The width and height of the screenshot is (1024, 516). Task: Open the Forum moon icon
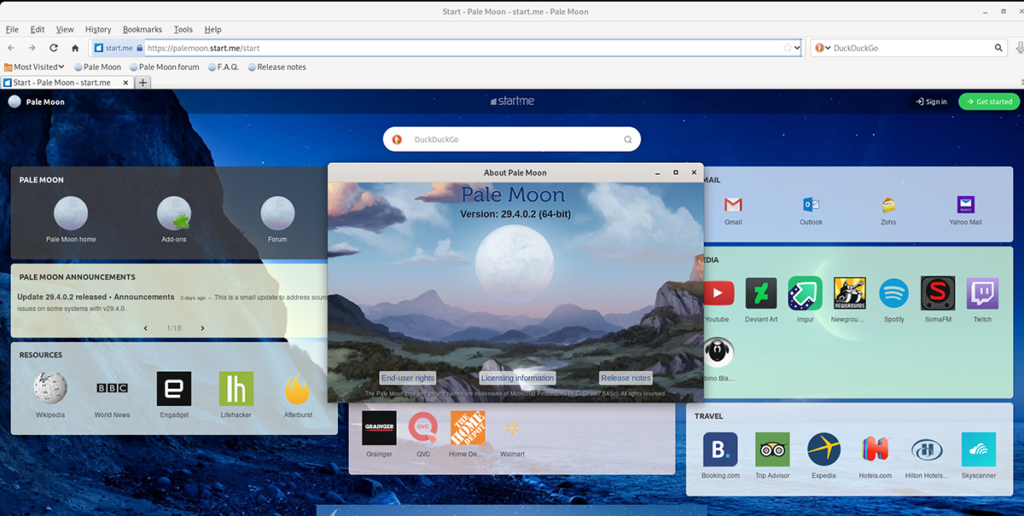point(278,213)
